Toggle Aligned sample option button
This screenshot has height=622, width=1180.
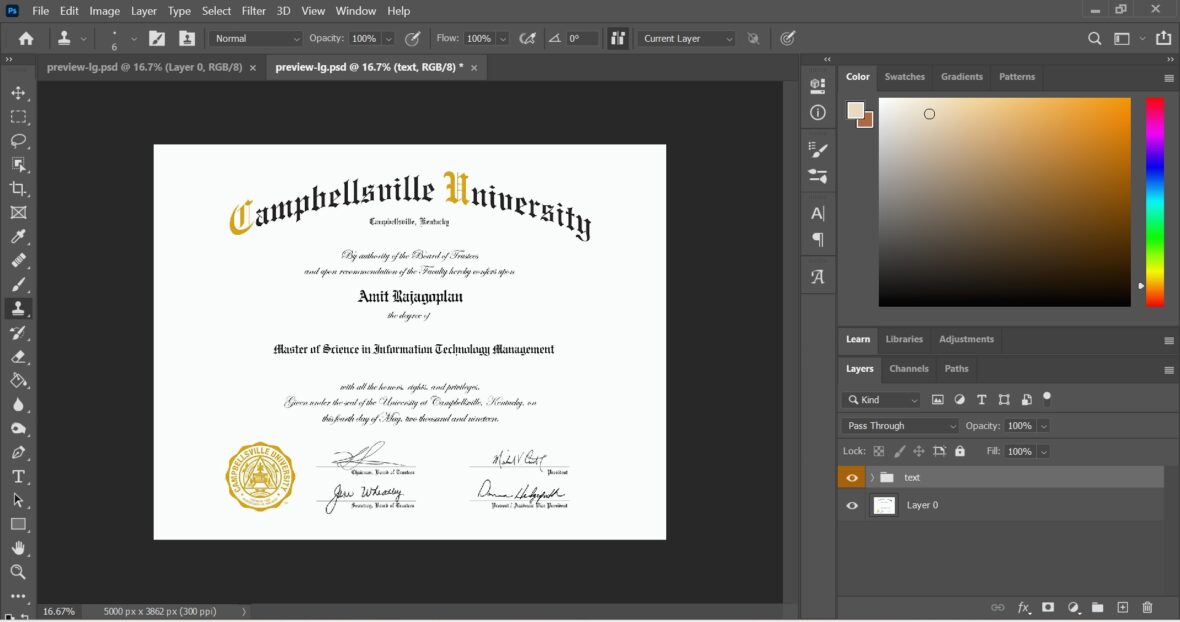[618, 38]
